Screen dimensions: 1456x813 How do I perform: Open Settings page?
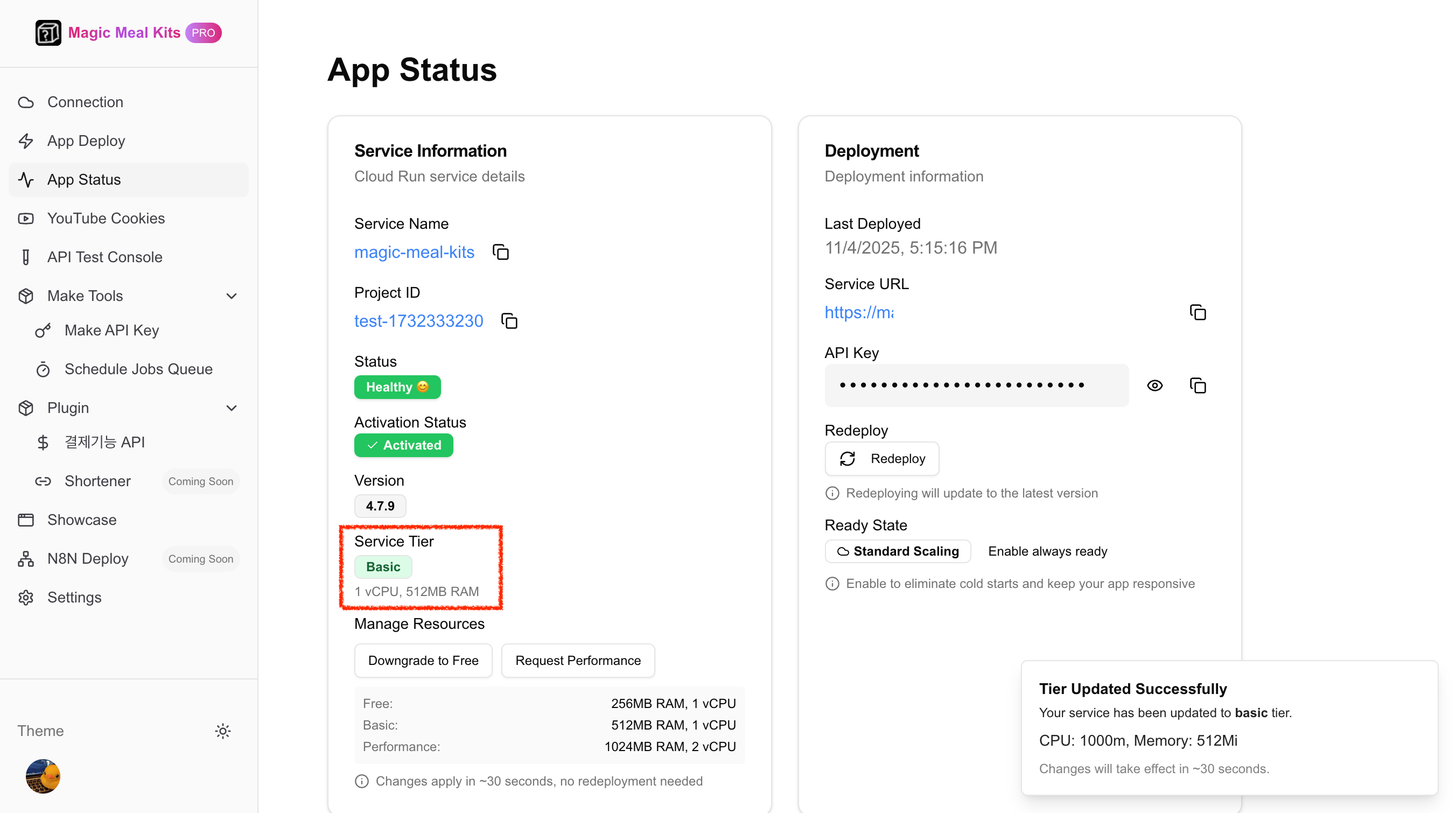(129, 598)
